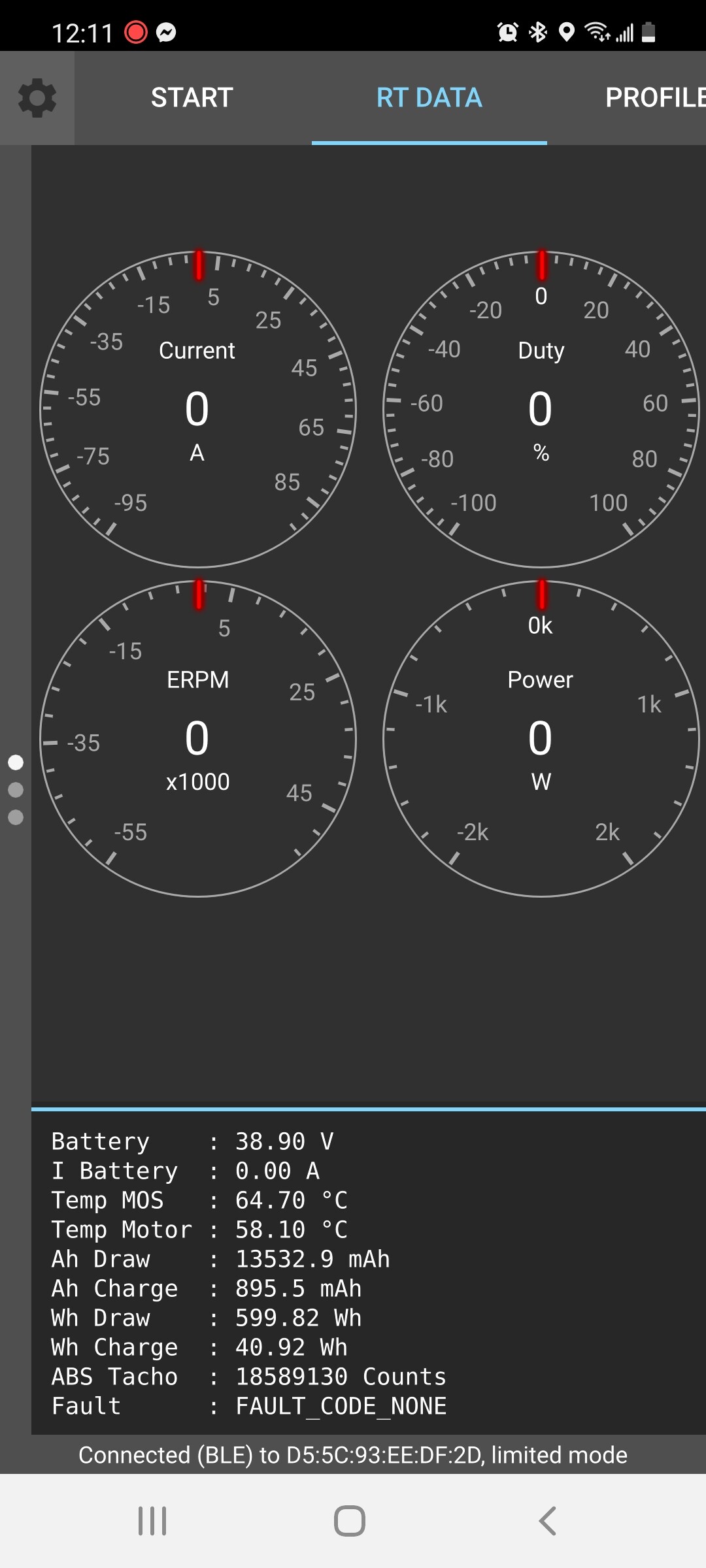Tap the ERPM gauge dial

tap(198, 738)
